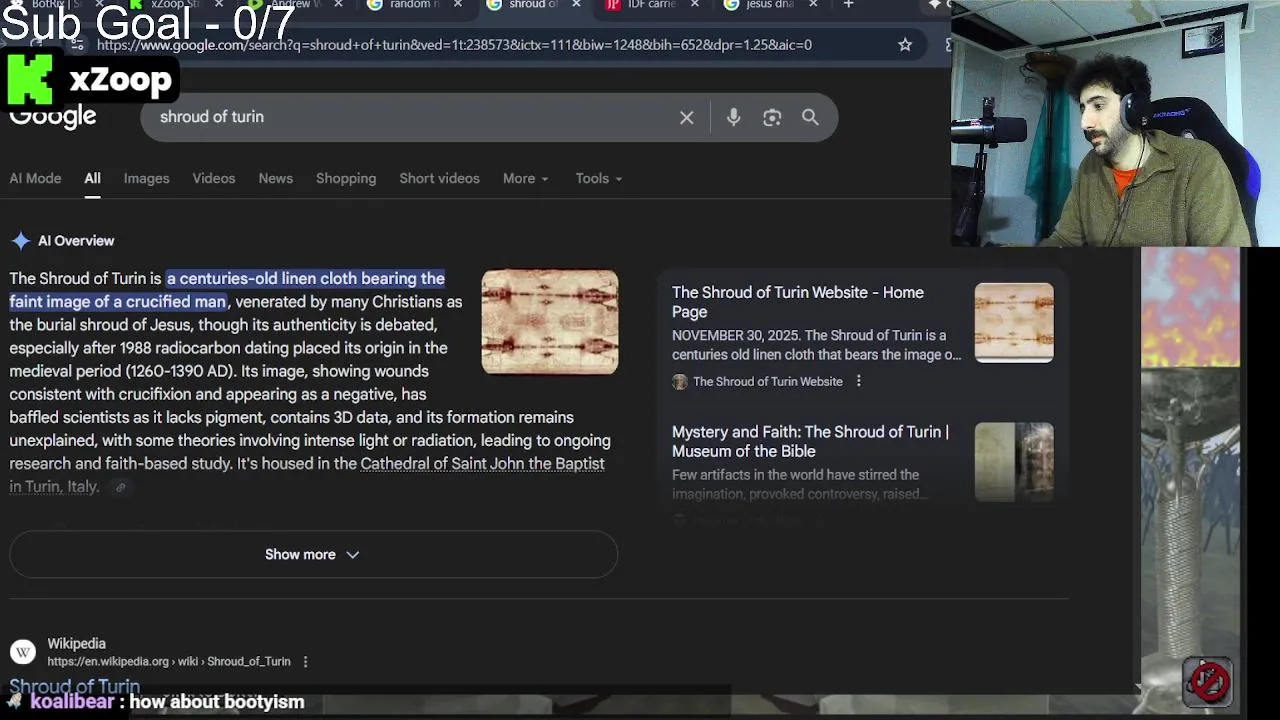Select the Short videos search tab
This screenshot has width=1280, height=720.
439,178
